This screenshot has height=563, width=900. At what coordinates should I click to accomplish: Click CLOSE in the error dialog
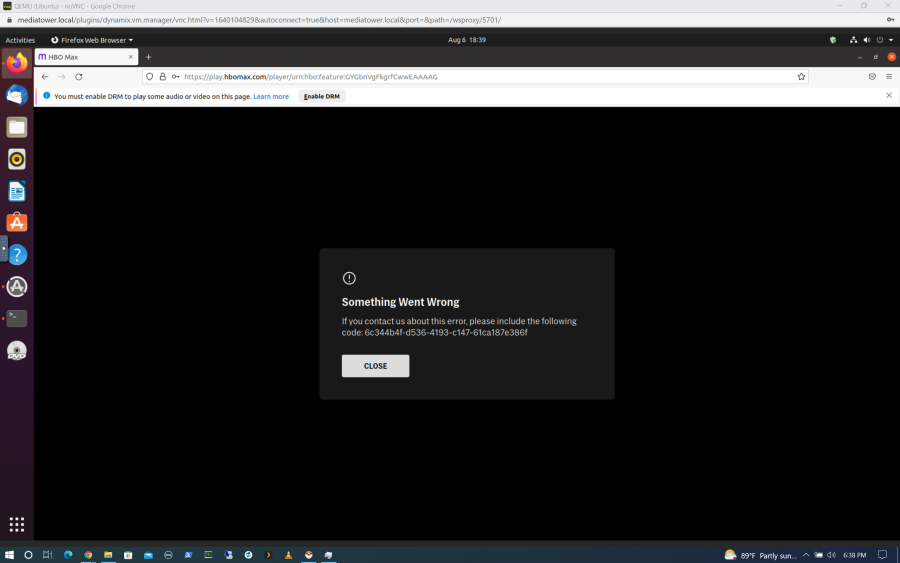pos(375,366)
